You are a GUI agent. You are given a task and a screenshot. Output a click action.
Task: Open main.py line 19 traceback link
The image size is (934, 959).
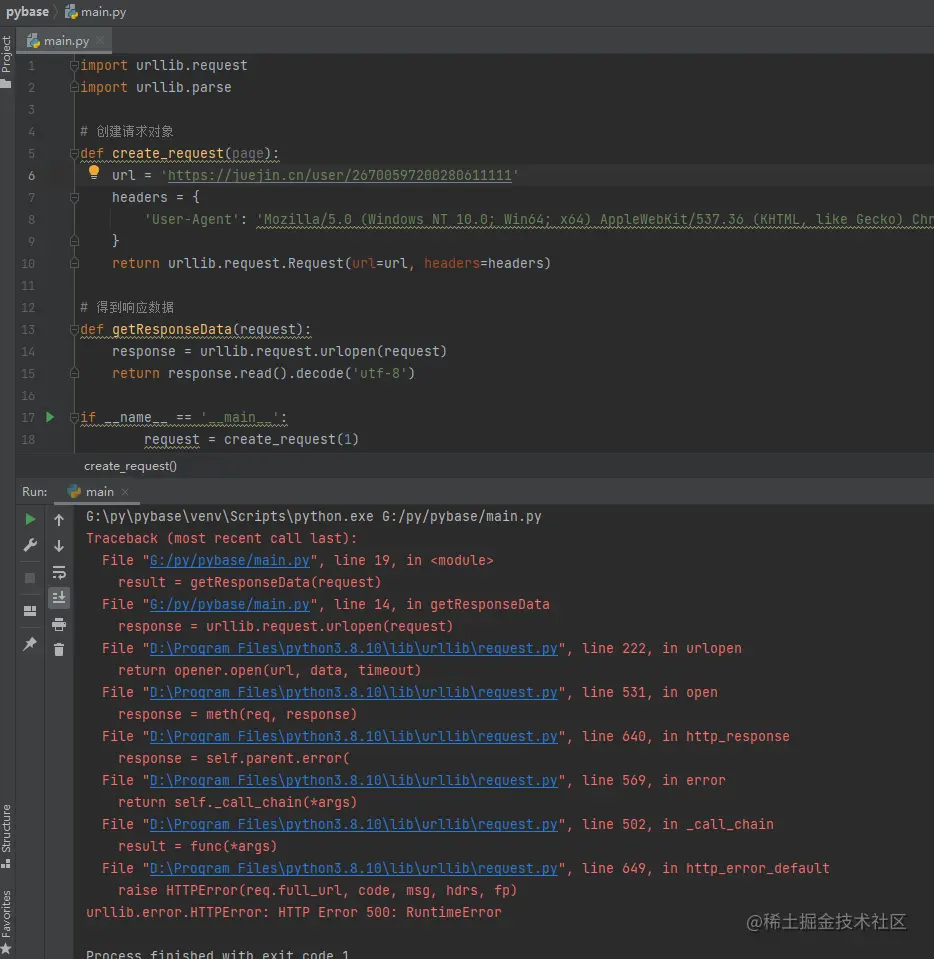pos(229,561)
